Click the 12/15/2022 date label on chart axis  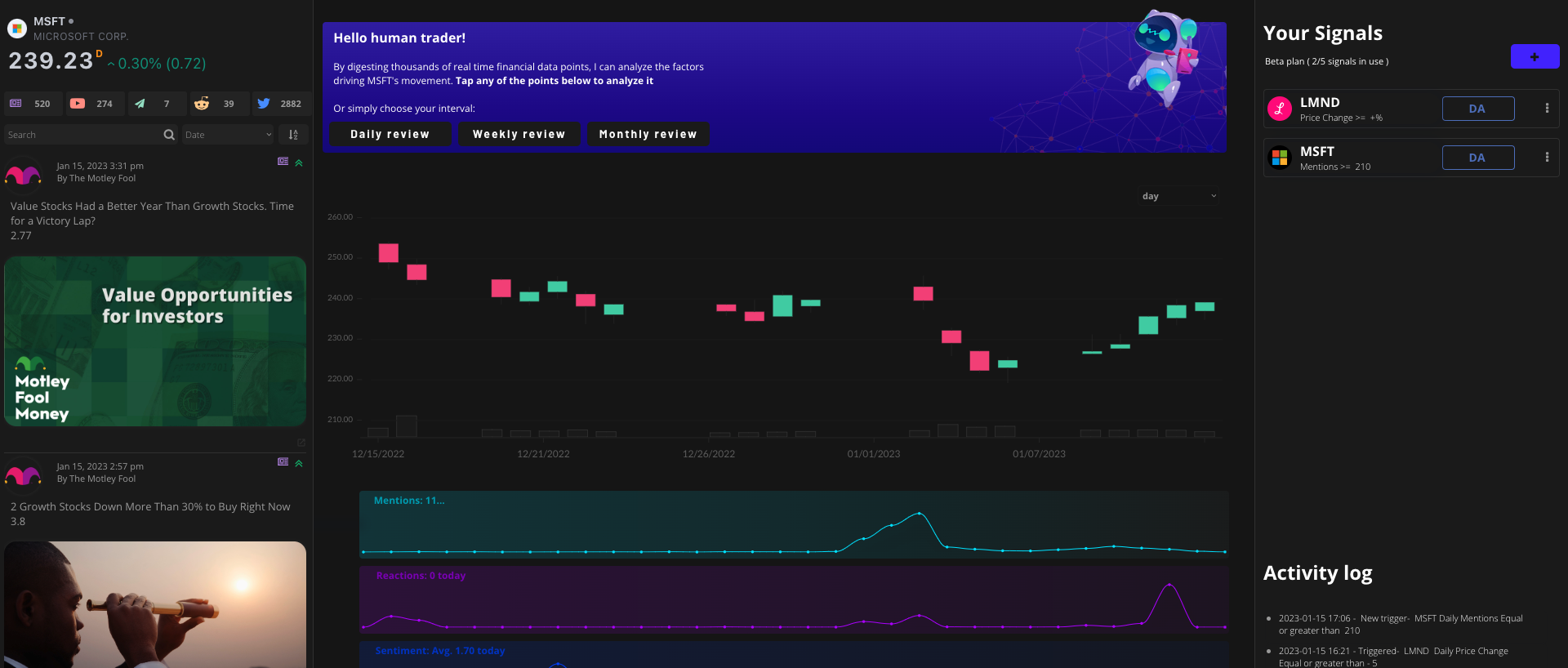point(378,454)
